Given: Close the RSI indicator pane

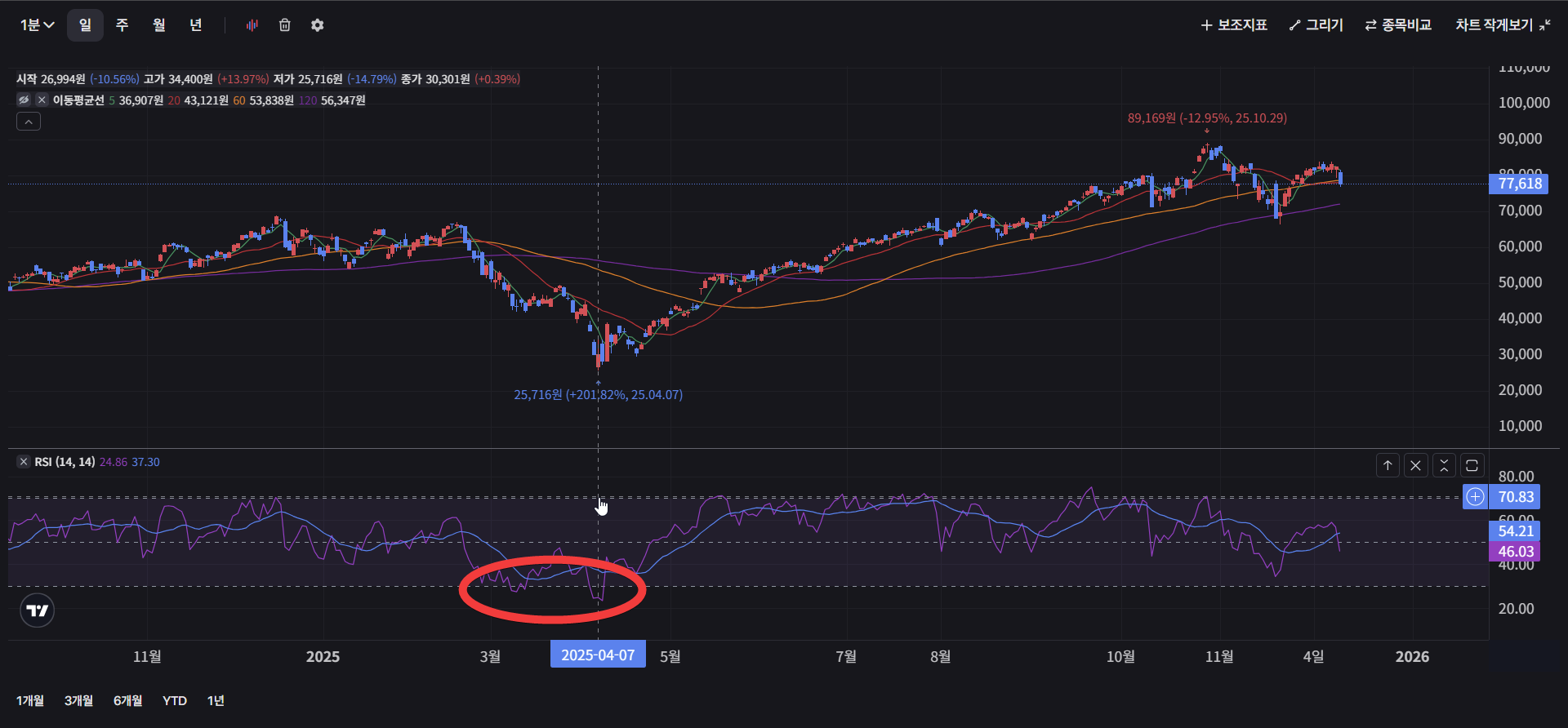Looking at the screenshot, I should pyautogui.click(x=1415, y=465).
